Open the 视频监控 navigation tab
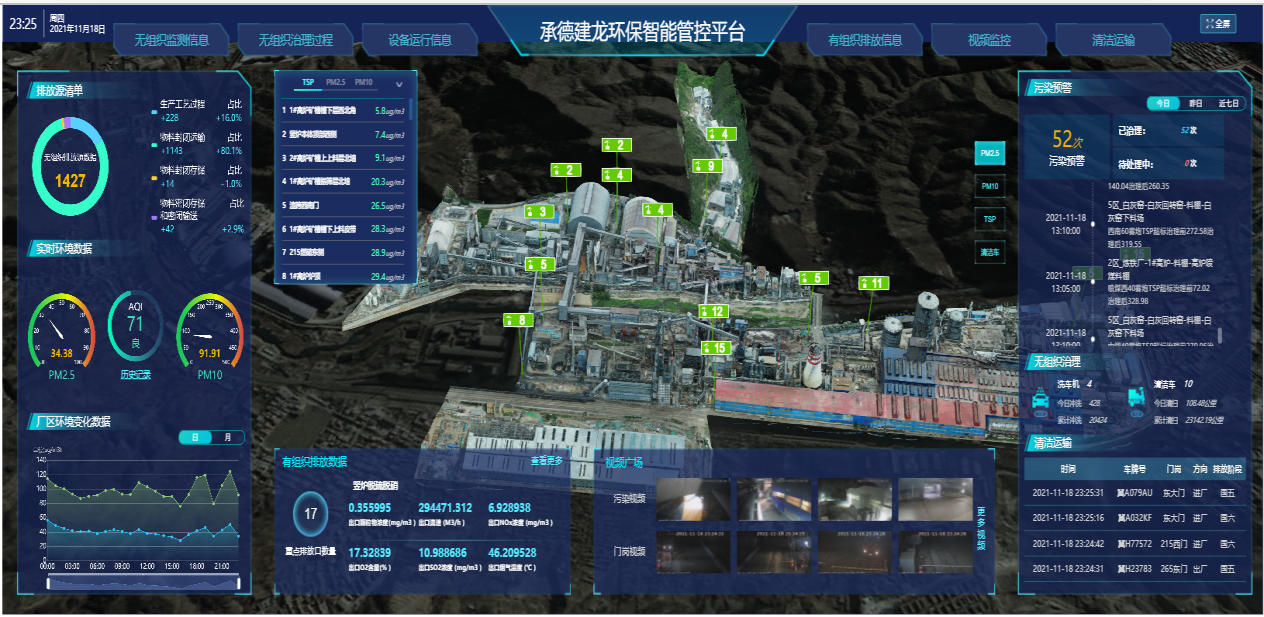The width and height of the screenshot is (1264, 617). [989, 41]
